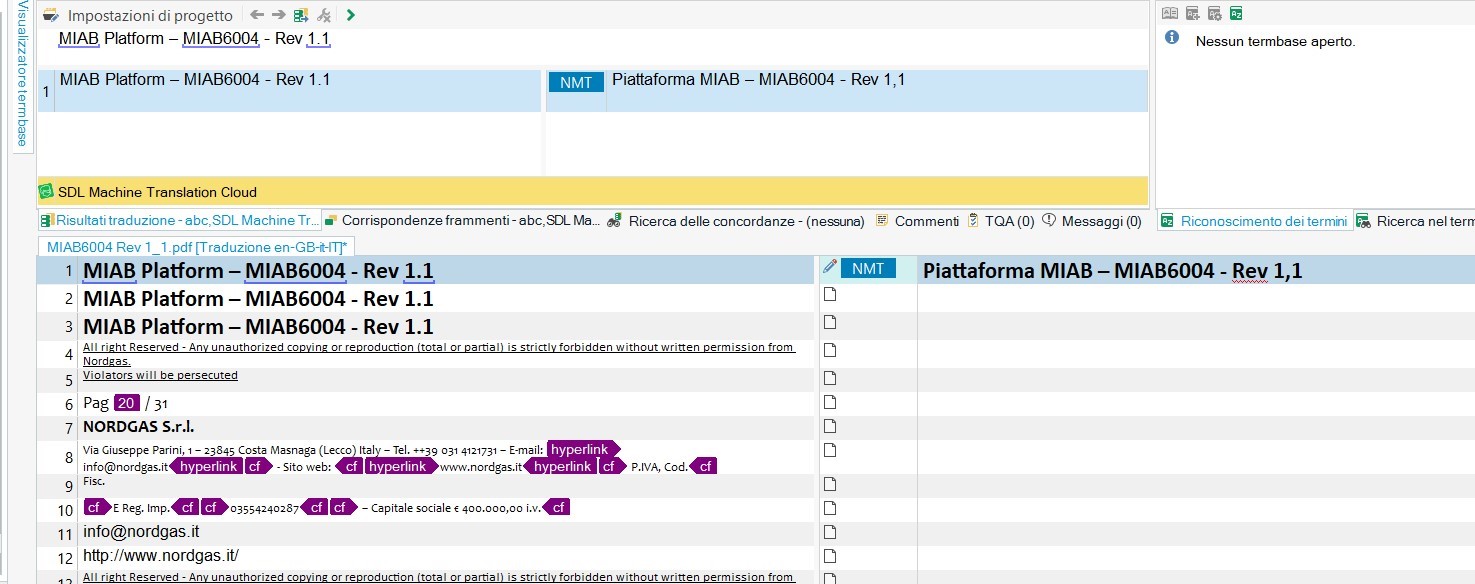Click the 'http://www.nordgas.it/' source text
Viewport: 1475px width, 584px height.
[x=161, y=556]
